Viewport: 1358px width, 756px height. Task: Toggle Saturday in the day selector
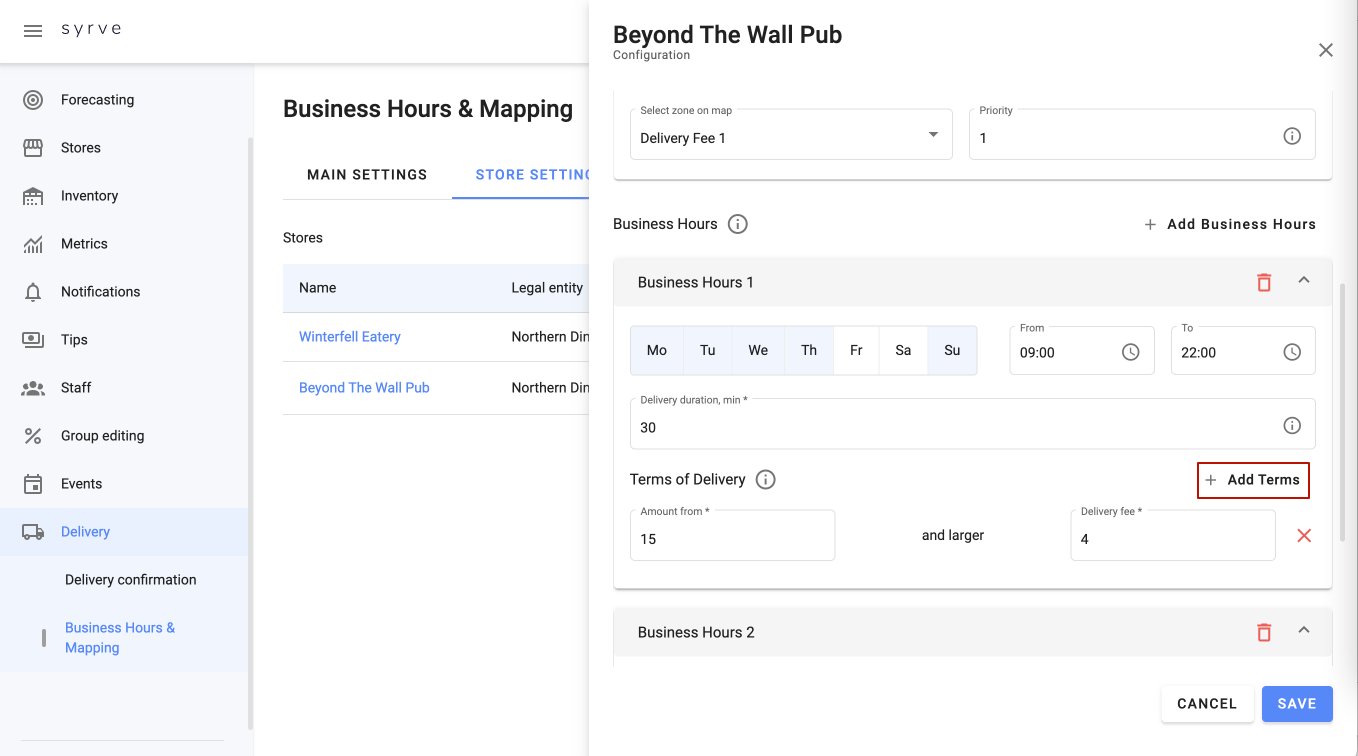click(x=903, y=350)
